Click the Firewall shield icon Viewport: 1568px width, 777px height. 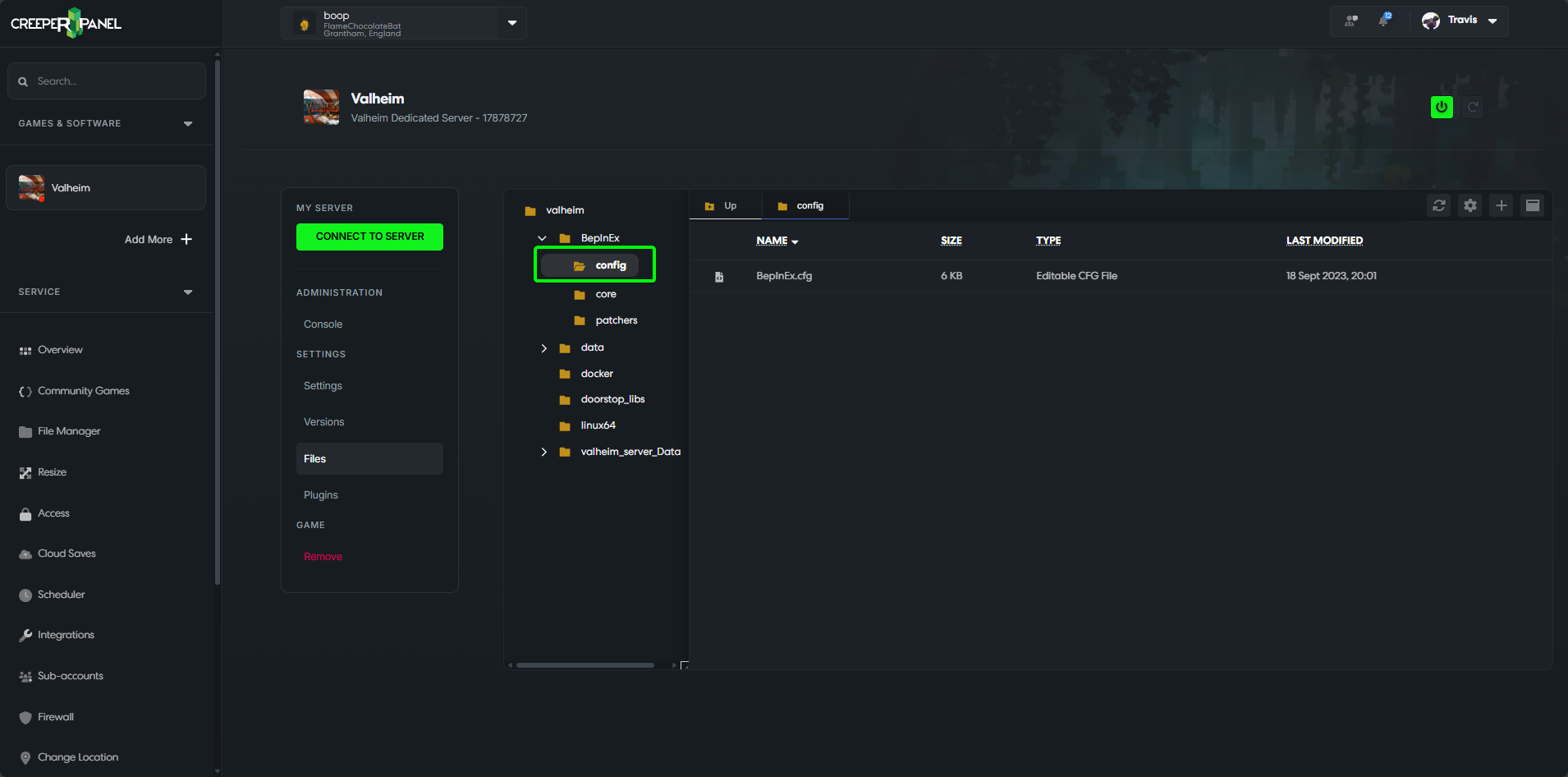[25, 718]
